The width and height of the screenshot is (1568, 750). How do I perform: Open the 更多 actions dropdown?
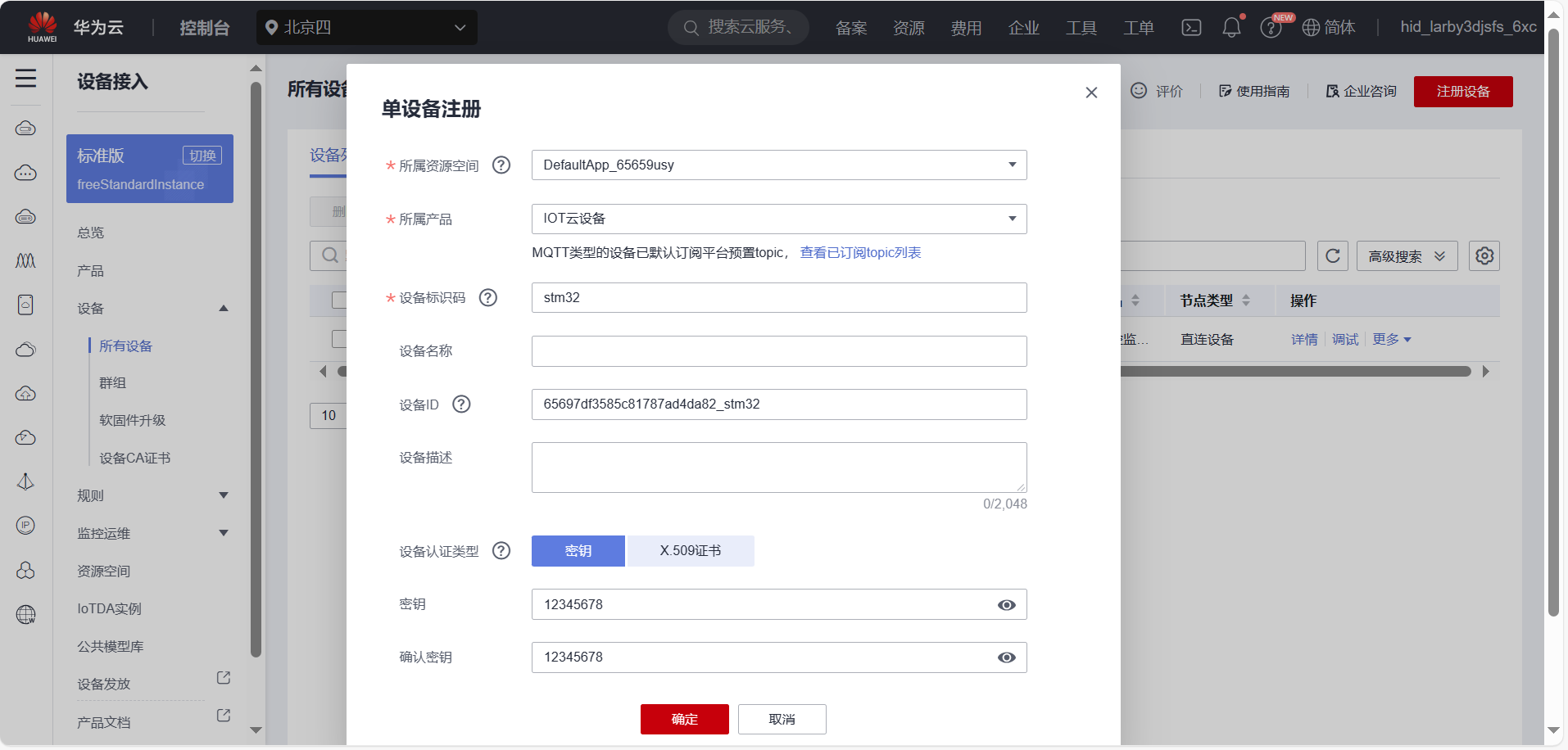coord(1392,339)
